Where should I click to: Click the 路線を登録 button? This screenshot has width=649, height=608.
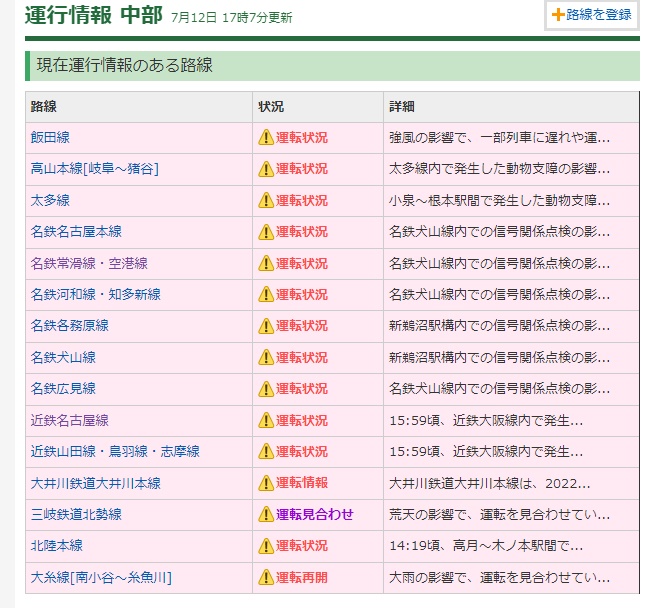click(x=591, y=15)
